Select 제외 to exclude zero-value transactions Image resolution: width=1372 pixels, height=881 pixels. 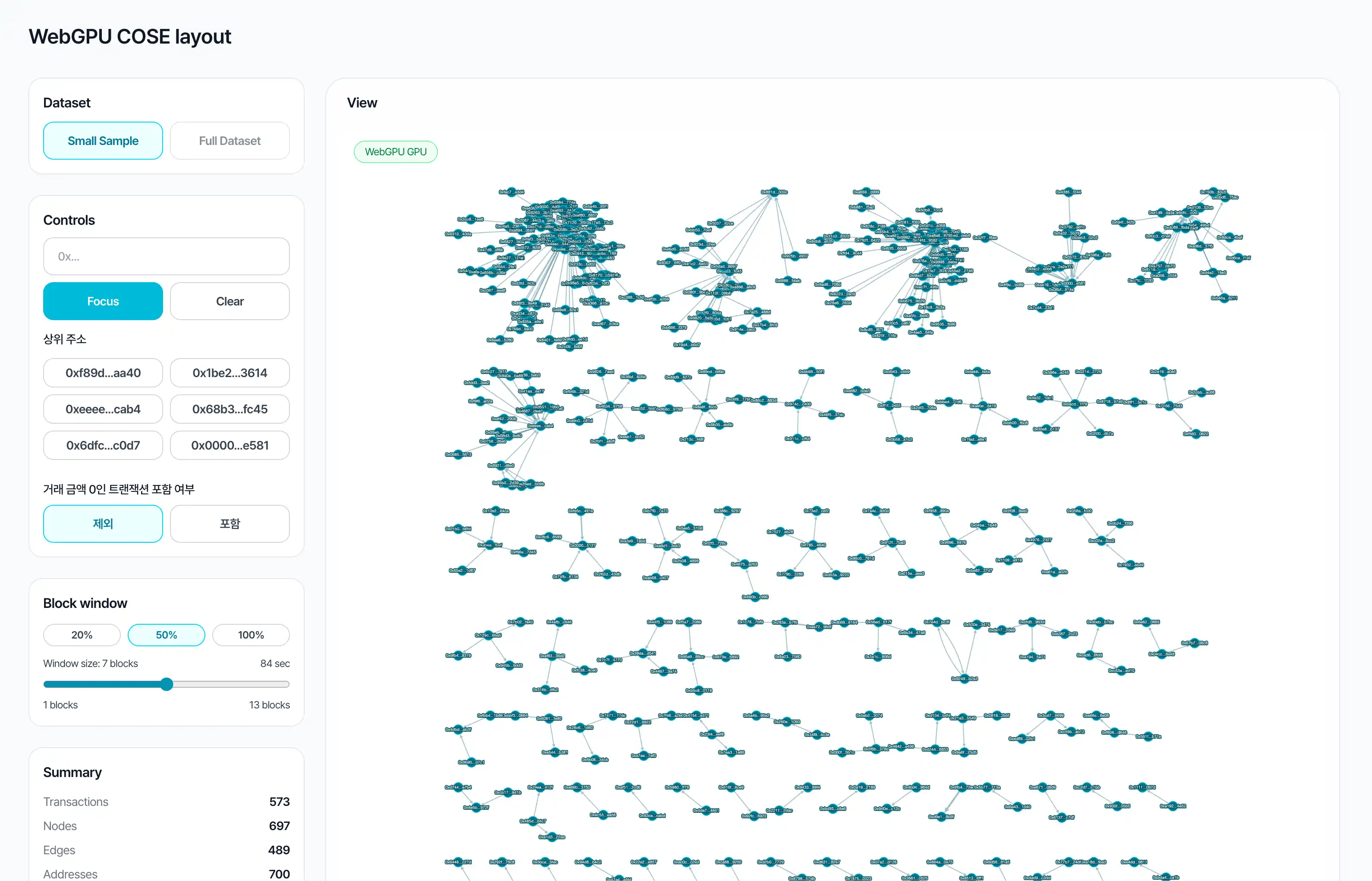[x=103, y=523]
